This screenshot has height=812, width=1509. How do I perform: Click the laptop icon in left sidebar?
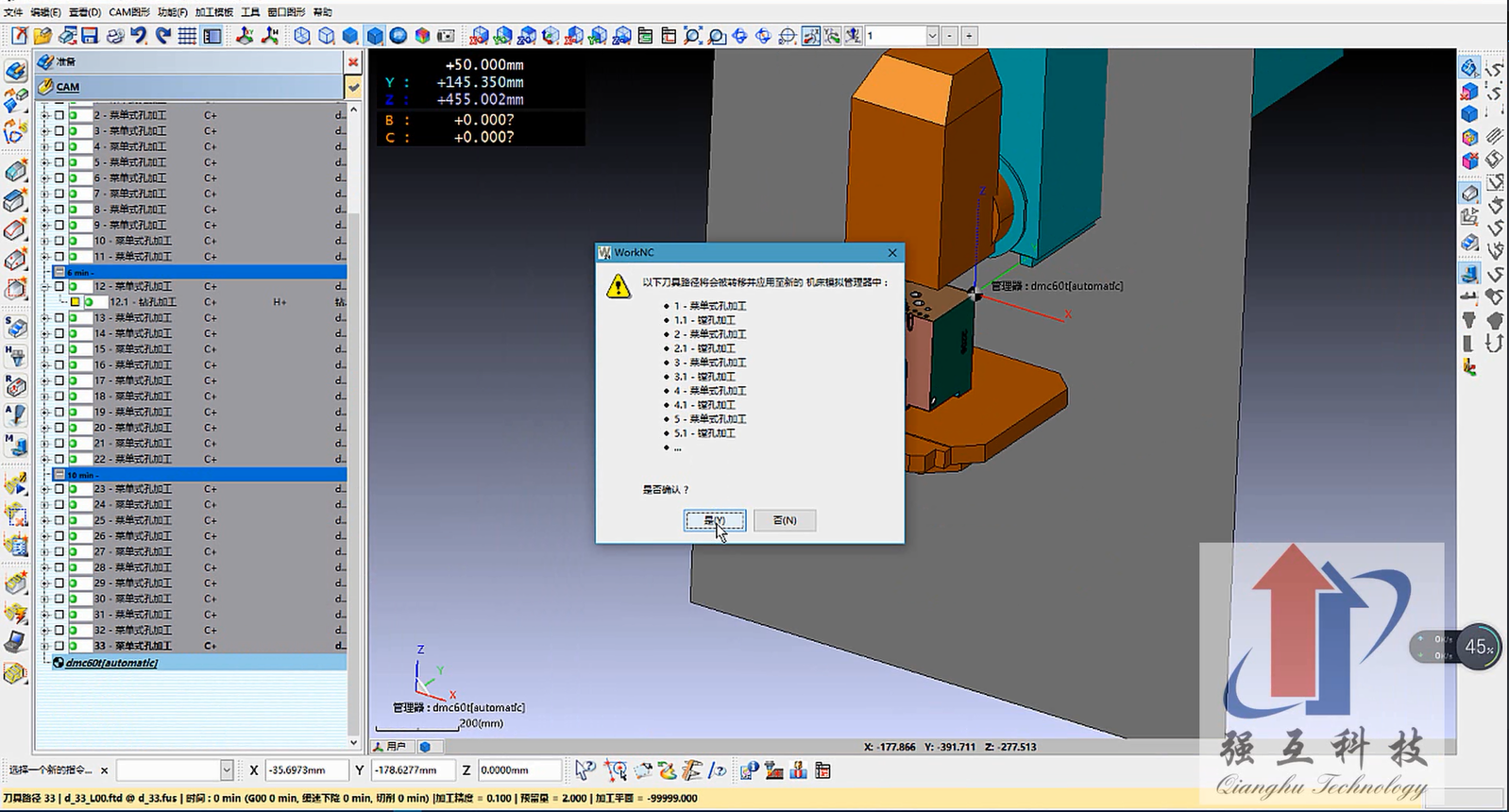(x=15, y=642)
